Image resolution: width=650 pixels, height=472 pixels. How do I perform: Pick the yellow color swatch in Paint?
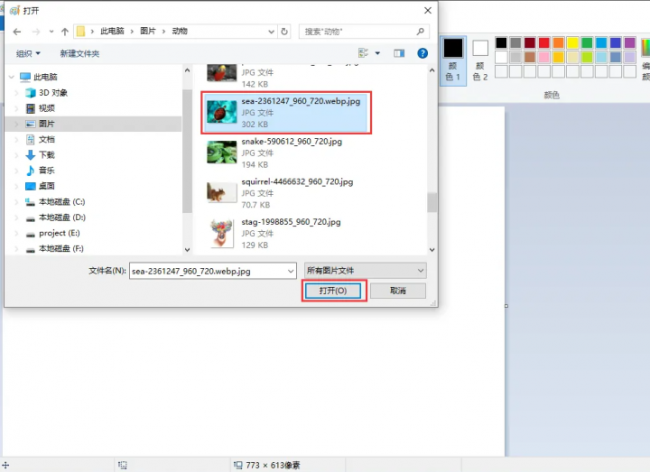point(572,43)
